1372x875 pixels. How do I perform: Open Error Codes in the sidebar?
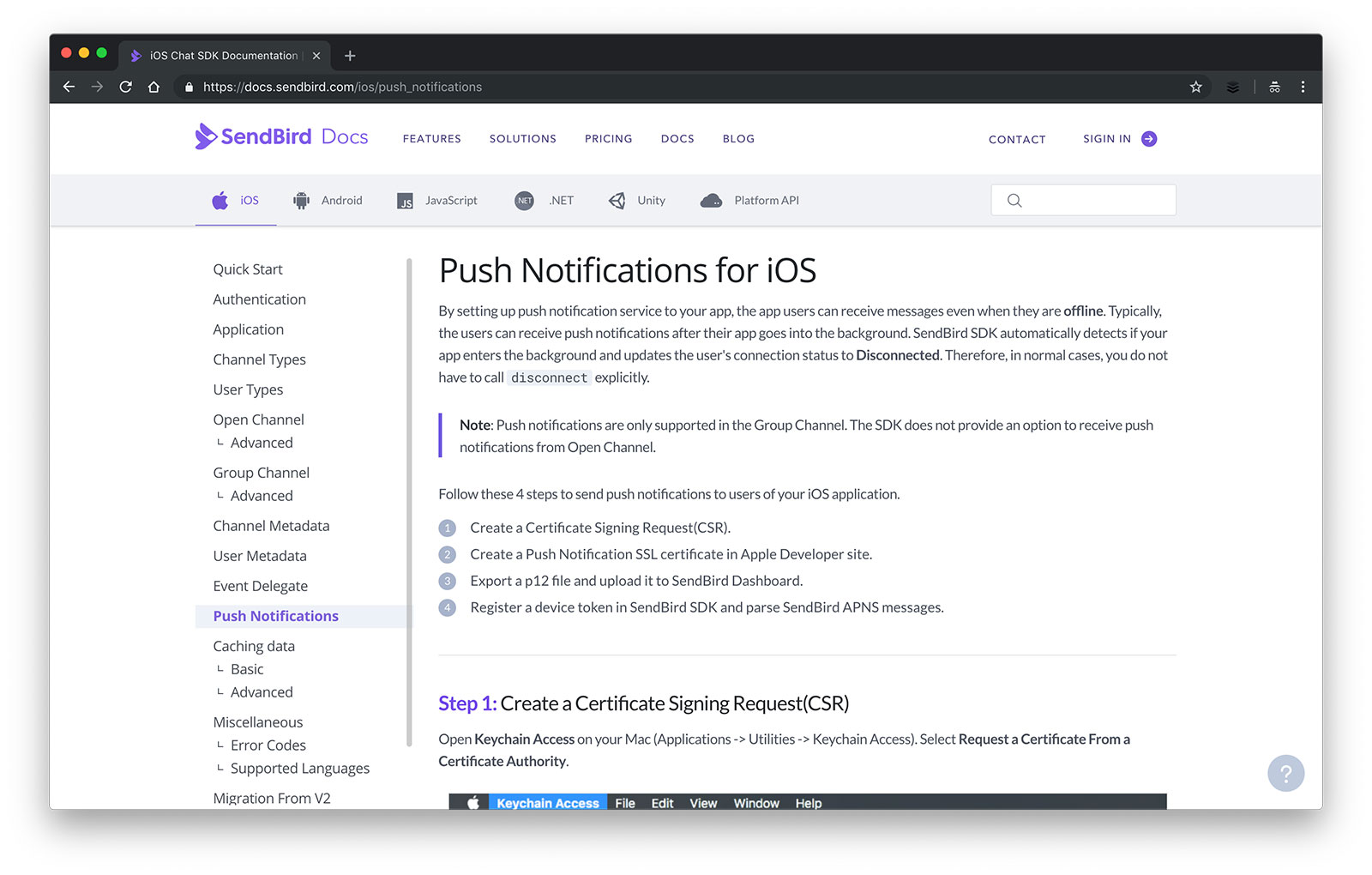(268, 745)
